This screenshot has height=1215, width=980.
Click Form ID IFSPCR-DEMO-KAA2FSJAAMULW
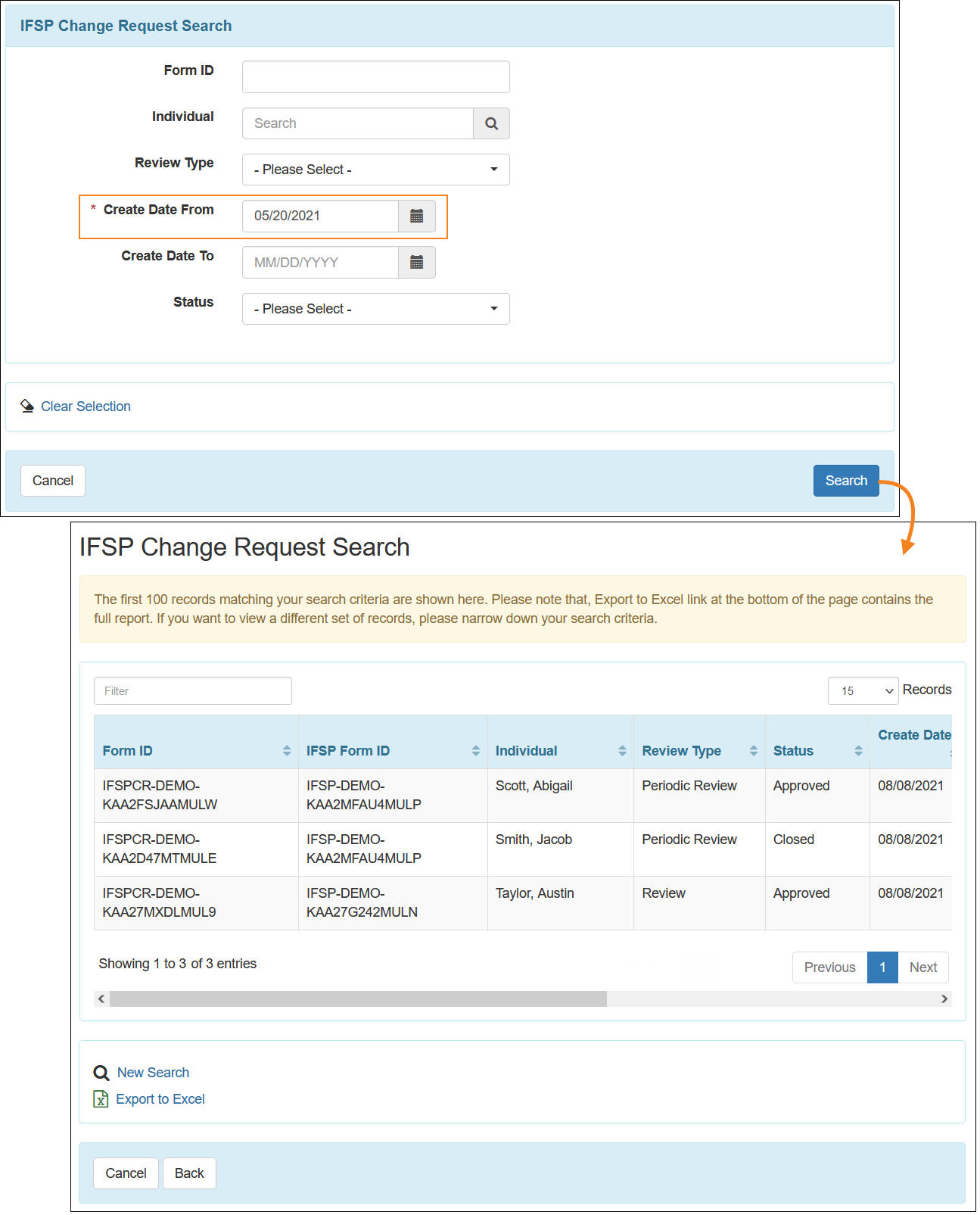point(160,796)
